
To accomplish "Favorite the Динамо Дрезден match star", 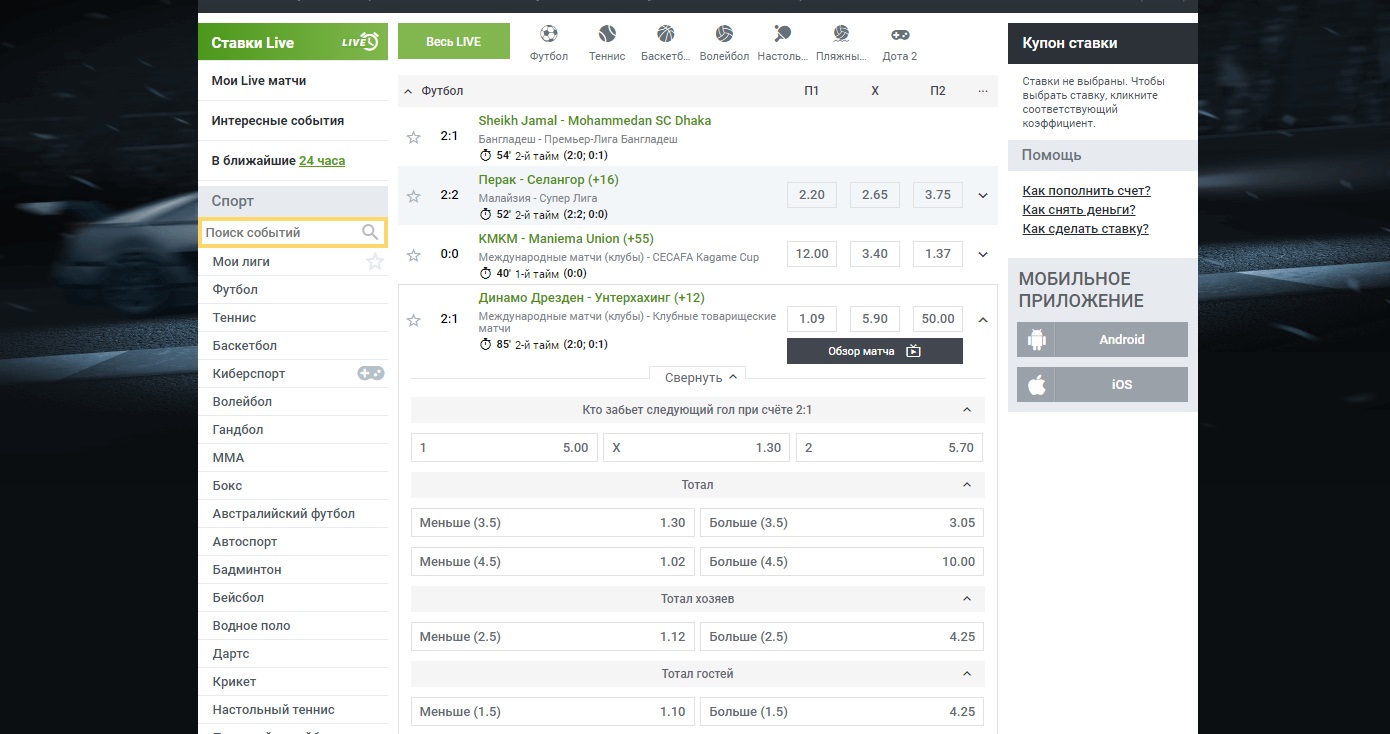I will coord(413,320).
